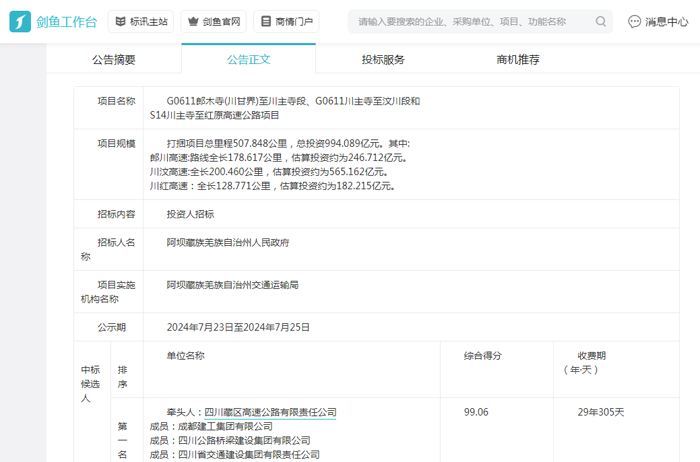Image resolution: width=700 pixels, height=462 pixels.
Task: Click the 招标内容 row label
Action: (x=116, y=214)
